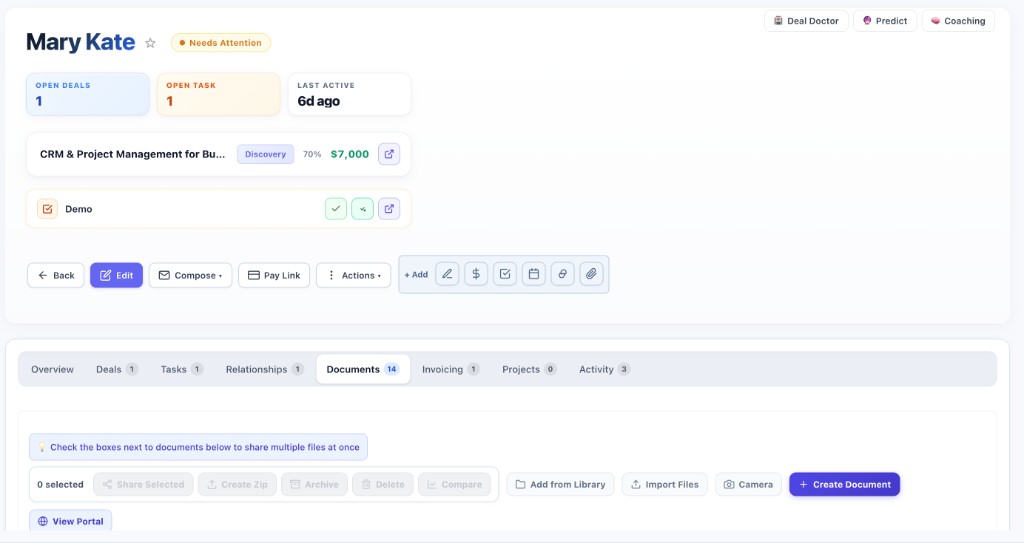The width and height of the screenshot is (1024, 543).
Task: Click the Last Active 6d ago card
Action: (x=349, y=95)
